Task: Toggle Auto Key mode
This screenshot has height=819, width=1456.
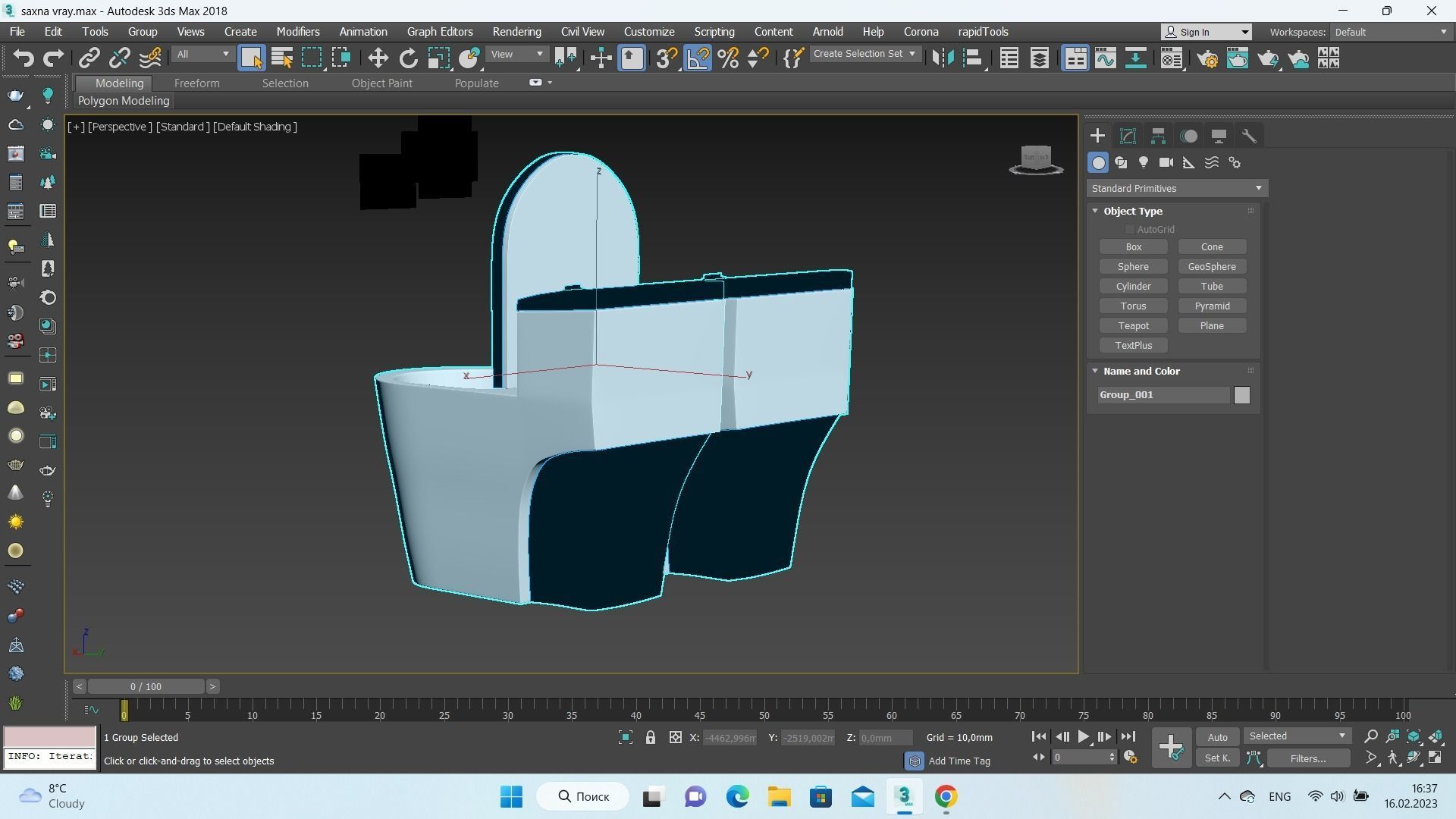Action: click(x=1217, y=738)
